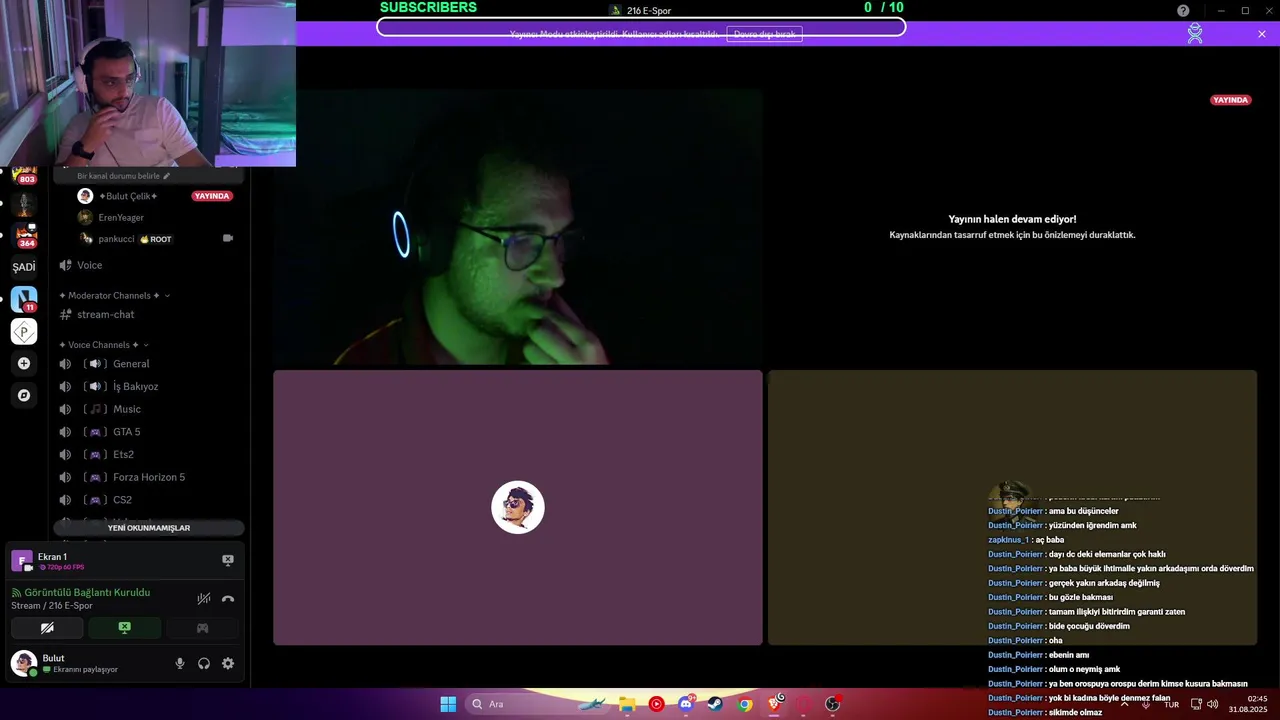Expand the system tray hidden icons chevron

(x=1125, y=704)
